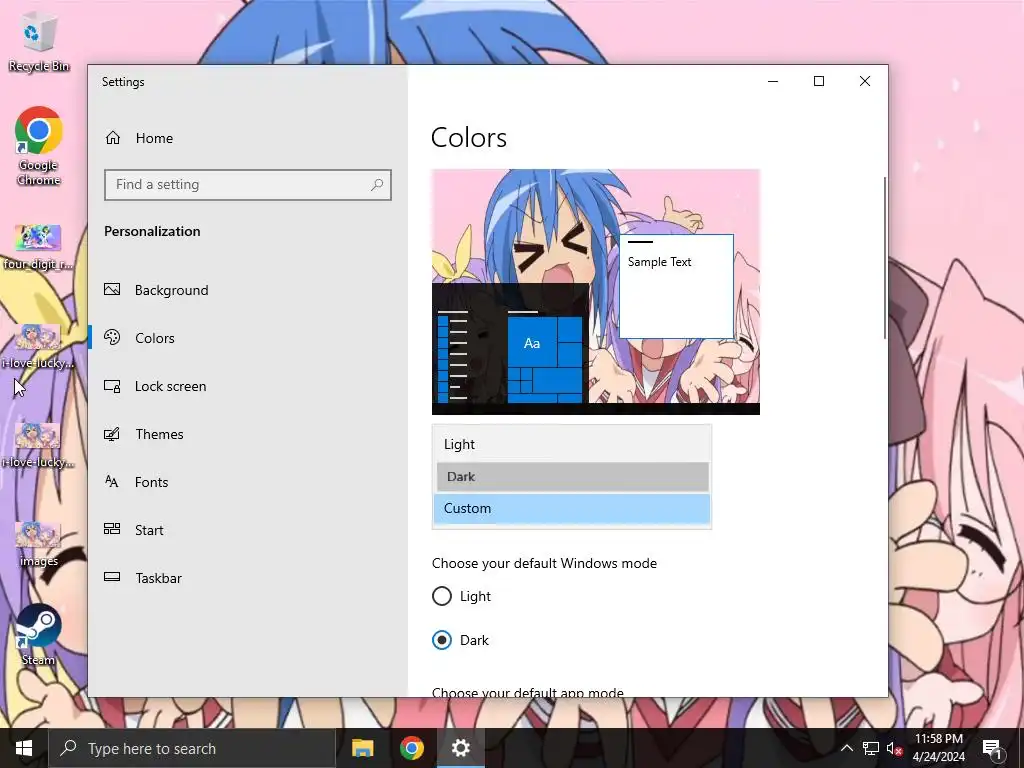This screenshot has height=768, width=1024.
Task: Click the muted speaker tray icon
Action: pos(895,748)
